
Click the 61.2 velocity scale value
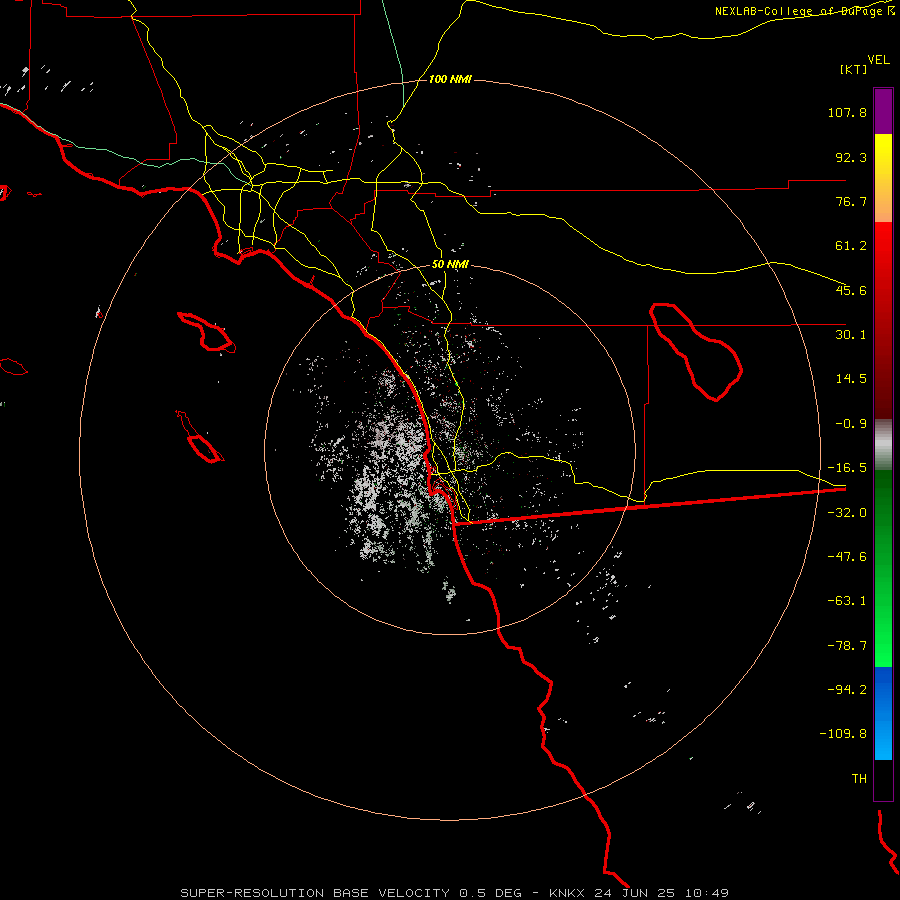[x=851, y=246]
